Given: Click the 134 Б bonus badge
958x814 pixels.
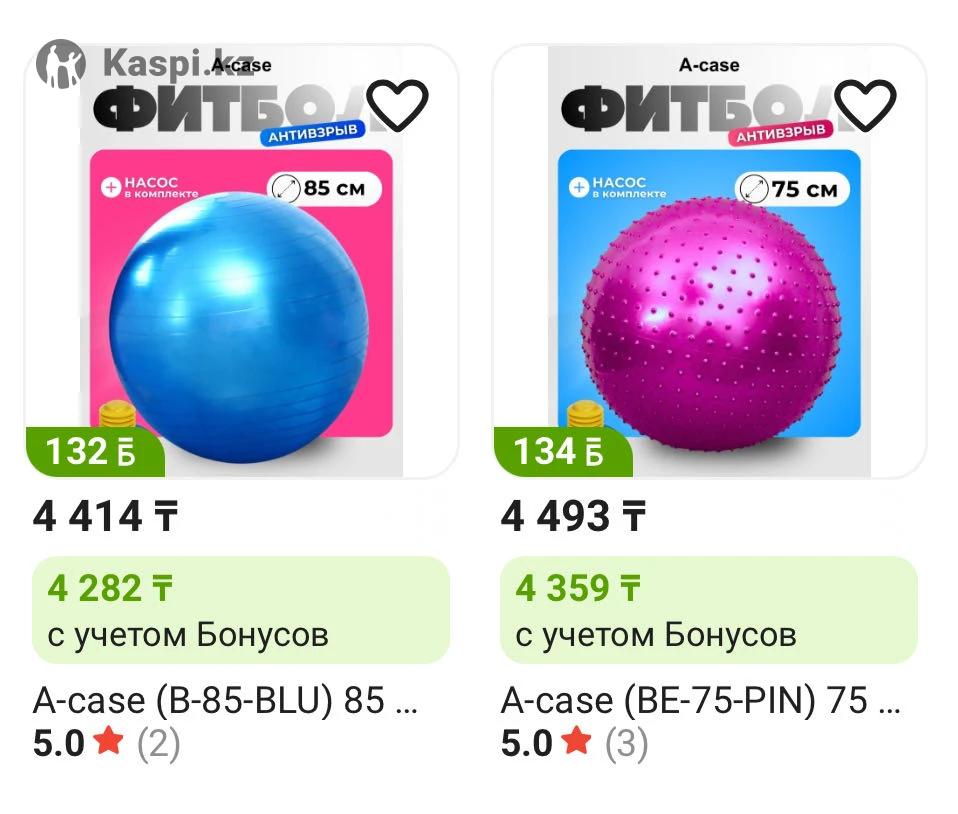Looking at the screenshot, I should point(563,452).
